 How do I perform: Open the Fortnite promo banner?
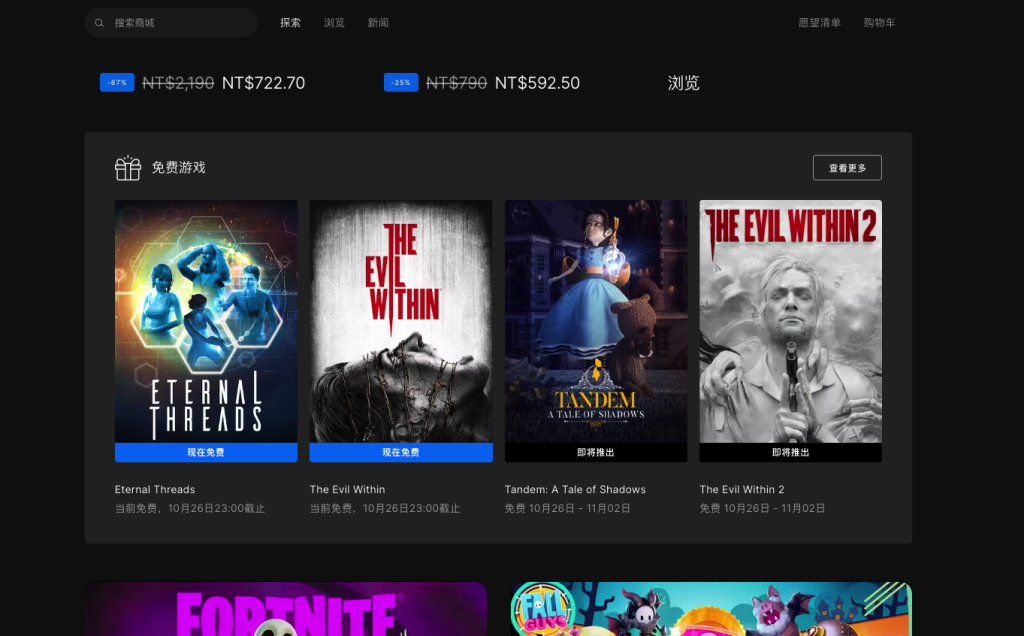[286, 609]
